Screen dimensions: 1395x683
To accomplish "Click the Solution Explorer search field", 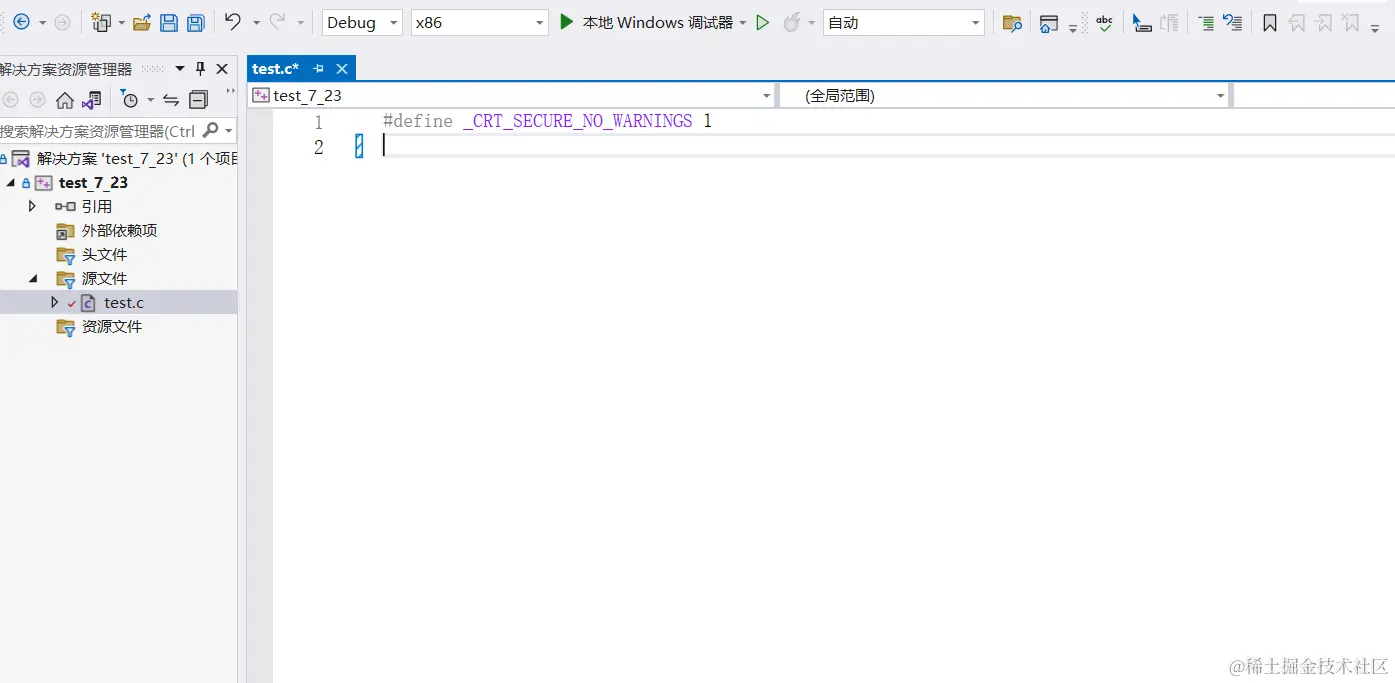I will [98, 131].
